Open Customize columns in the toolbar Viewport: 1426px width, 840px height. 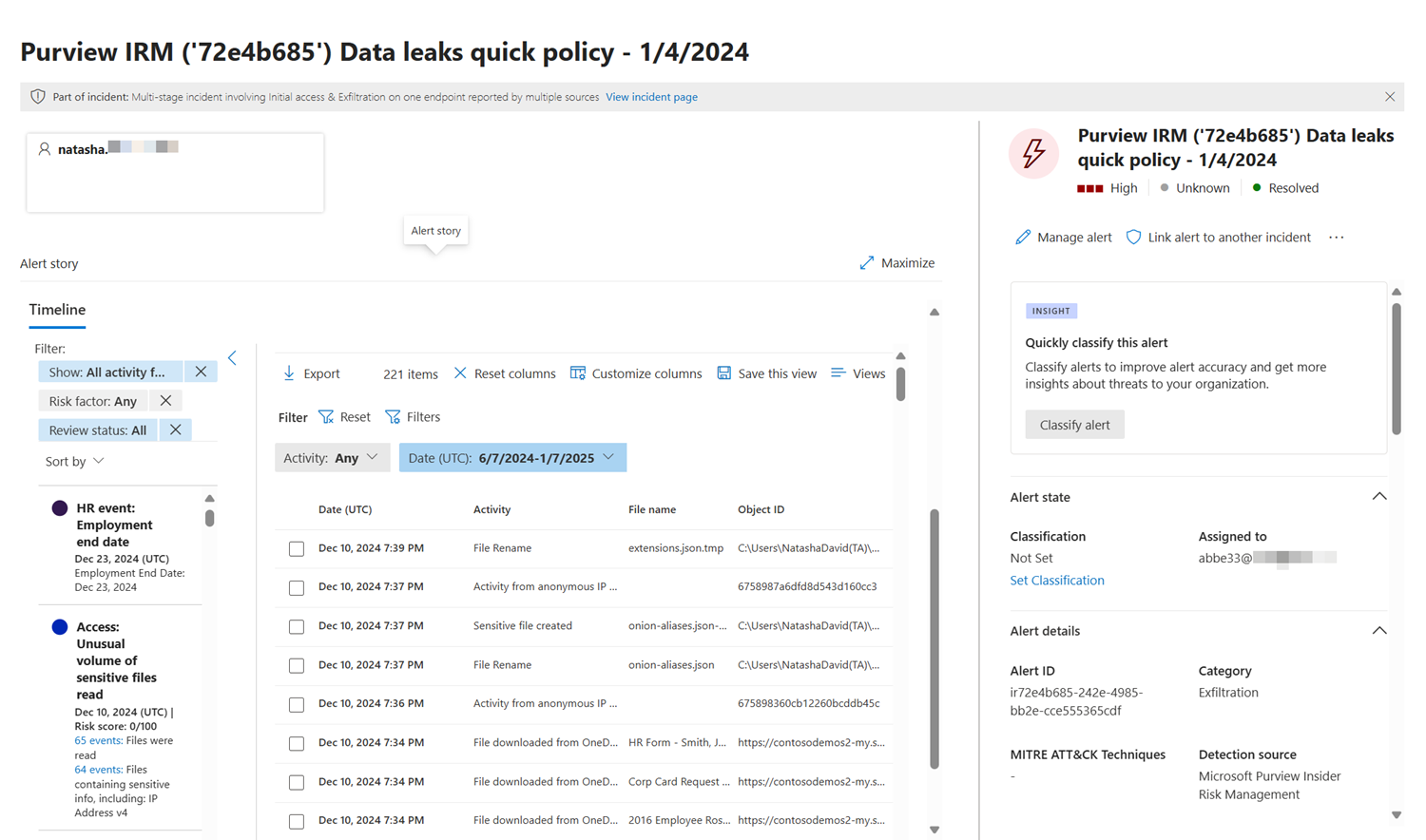point(636,373)
